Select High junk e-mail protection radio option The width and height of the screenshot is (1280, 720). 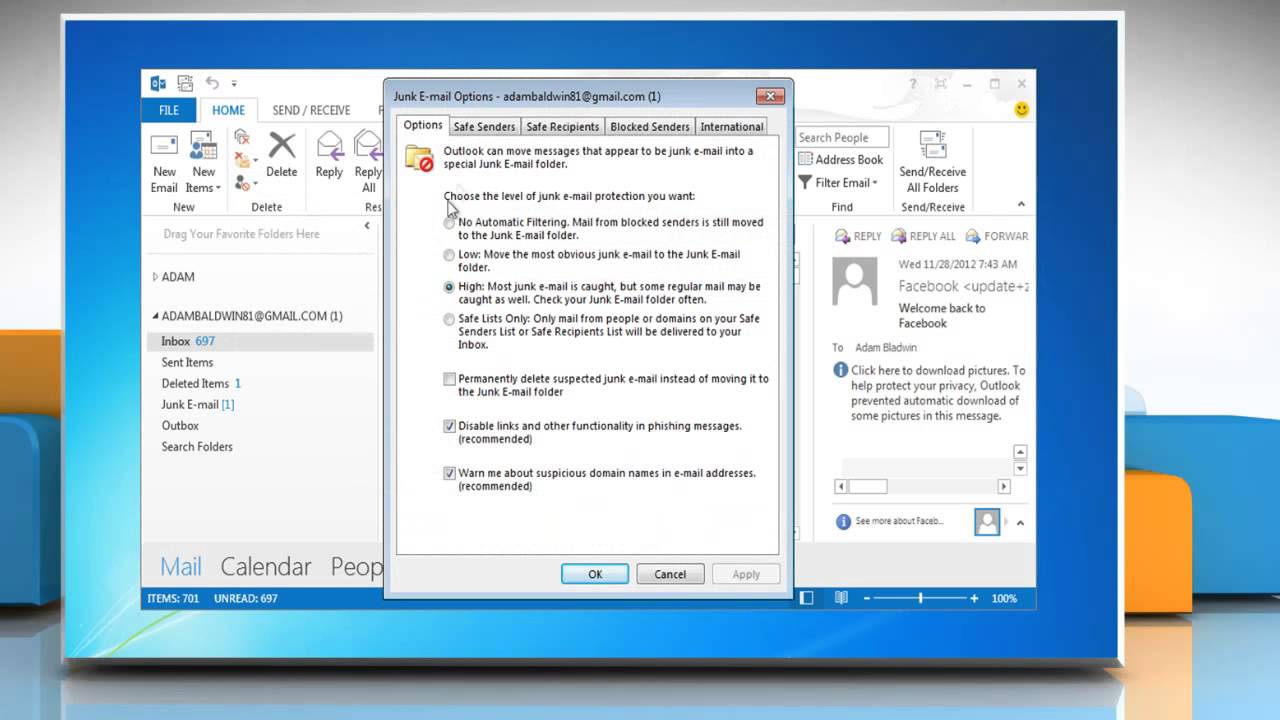coord(449,287)
